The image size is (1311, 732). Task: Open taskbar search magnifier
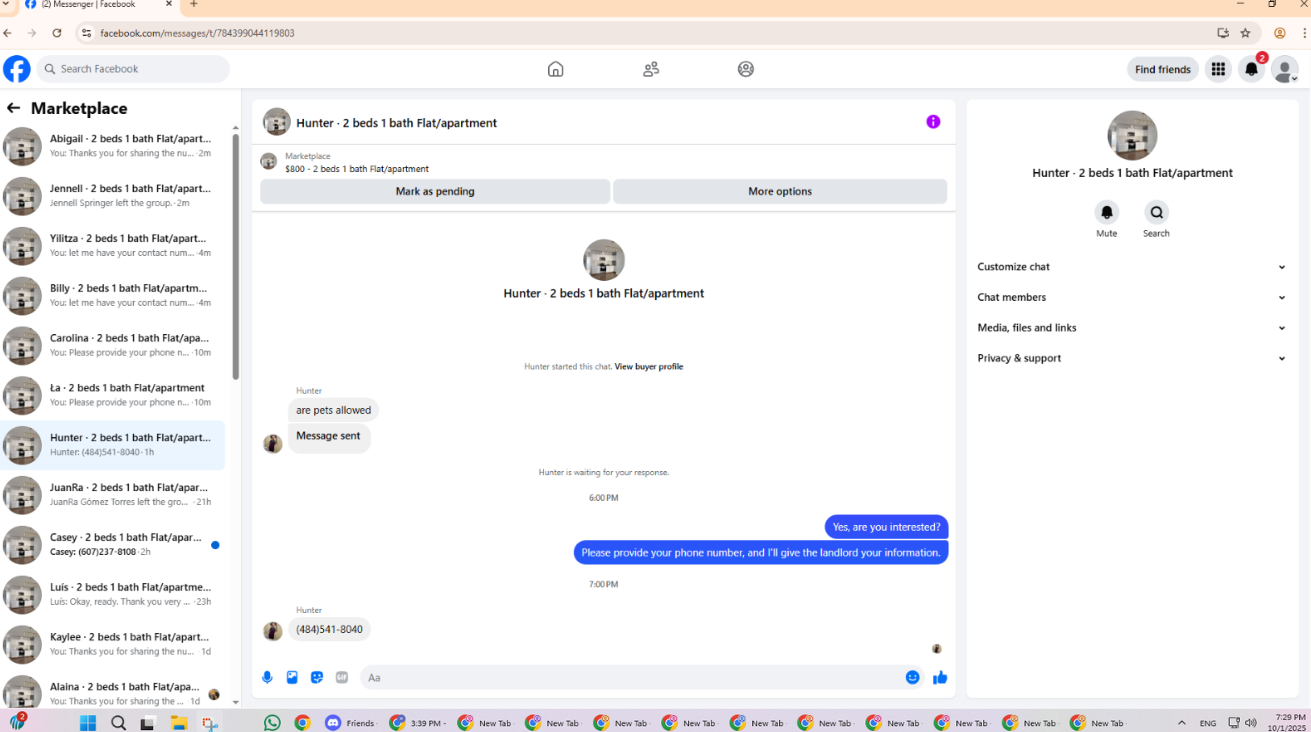click(118, 722)
